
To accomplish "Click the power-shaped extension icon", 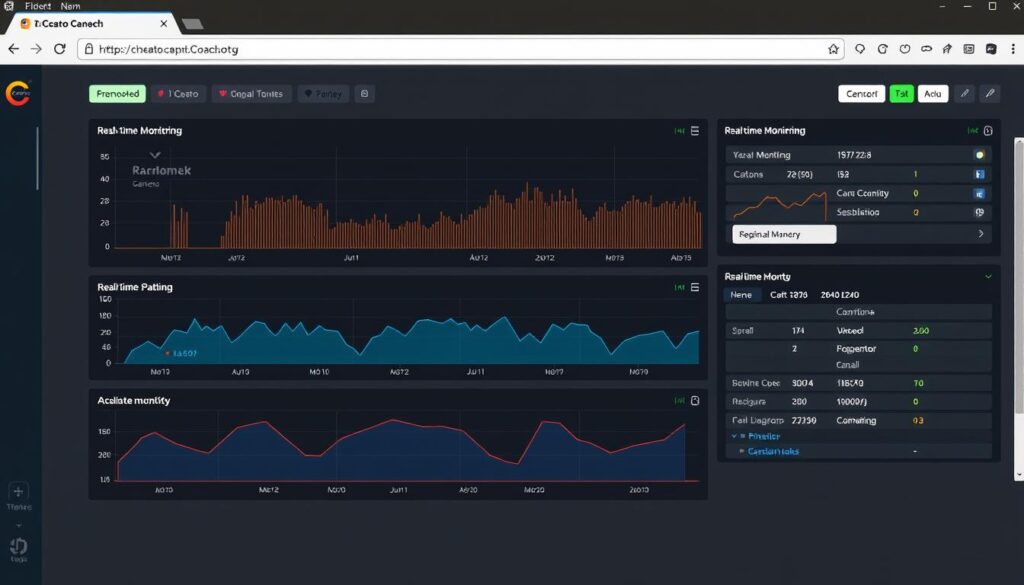I will (904, 49).
